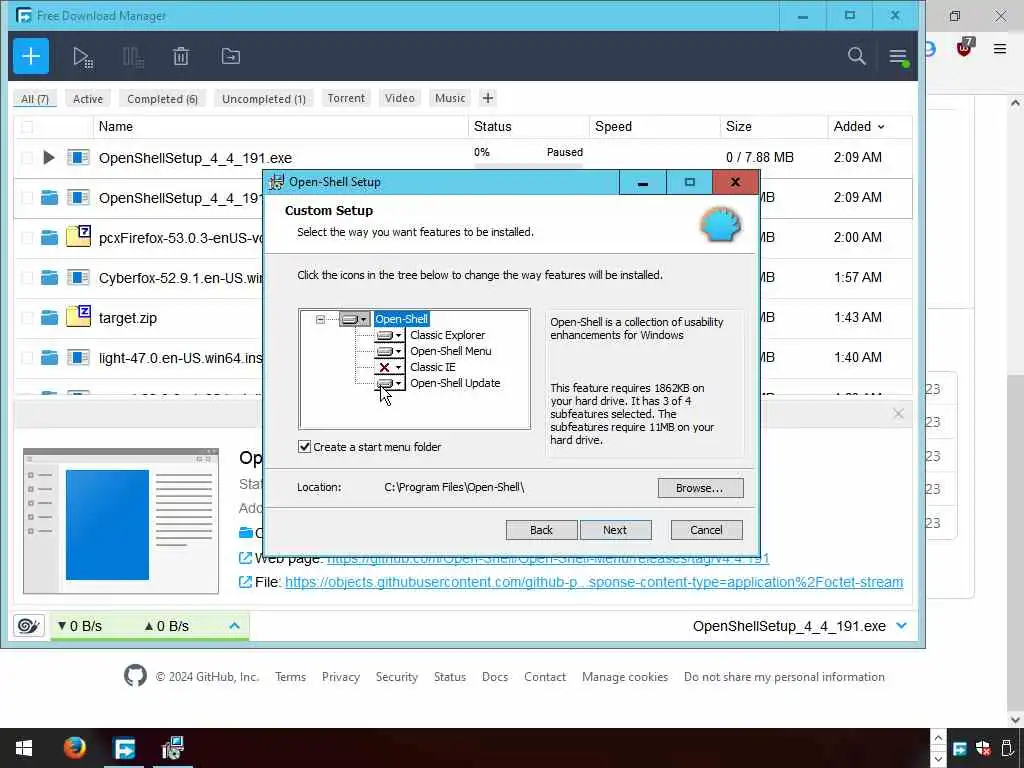Open the Free Download Manager main menu
Screen dimensions: 1024x768
(898, 57)
